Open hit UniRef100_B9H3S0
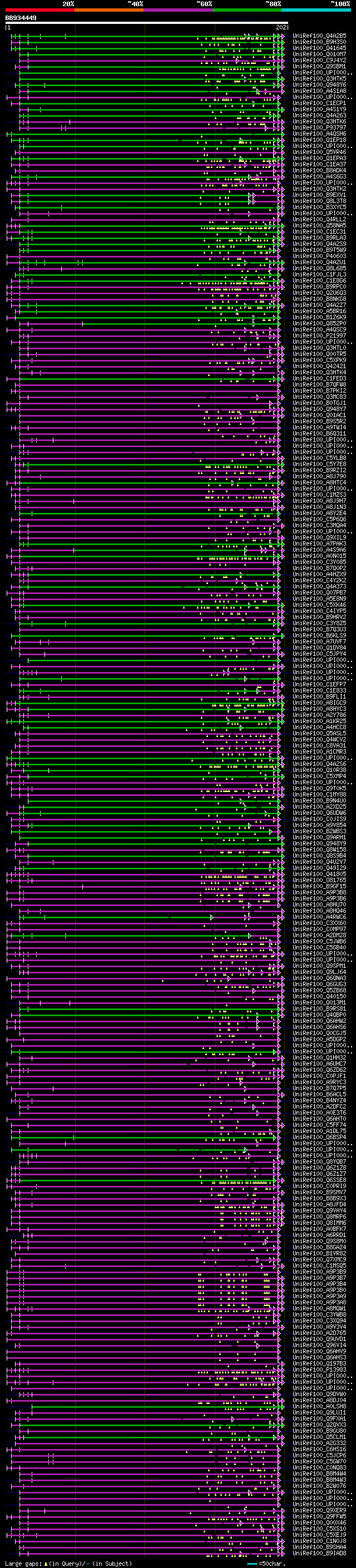The width and height of the screenshot is (356, 1568). pos(319,42)
